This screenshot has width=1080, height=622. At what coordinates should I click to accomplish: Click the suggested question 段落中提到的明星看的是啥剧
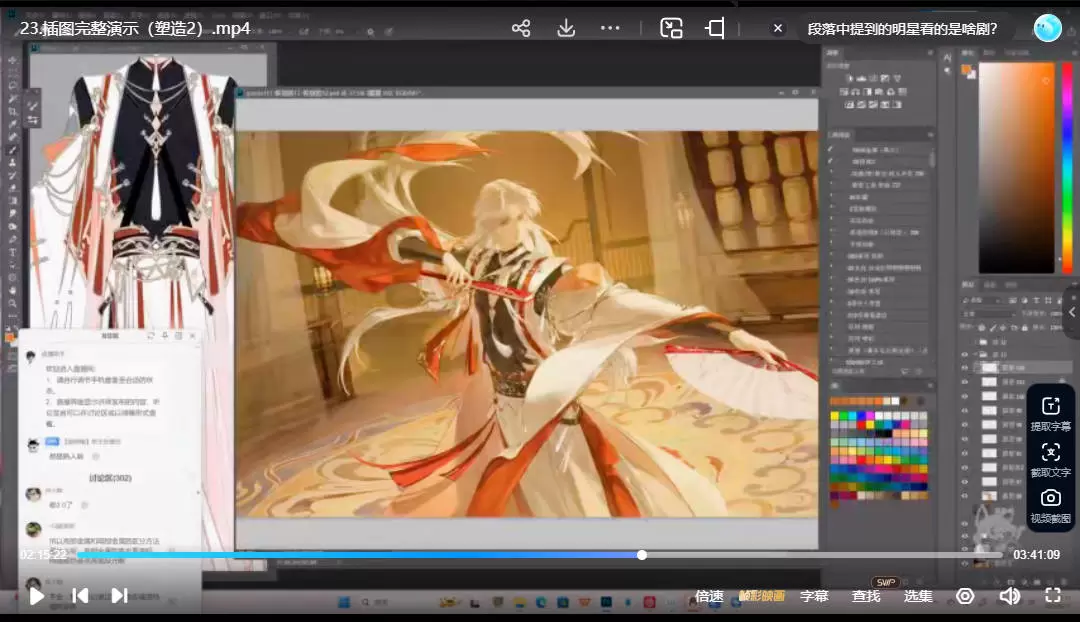(x=902, y=28)
